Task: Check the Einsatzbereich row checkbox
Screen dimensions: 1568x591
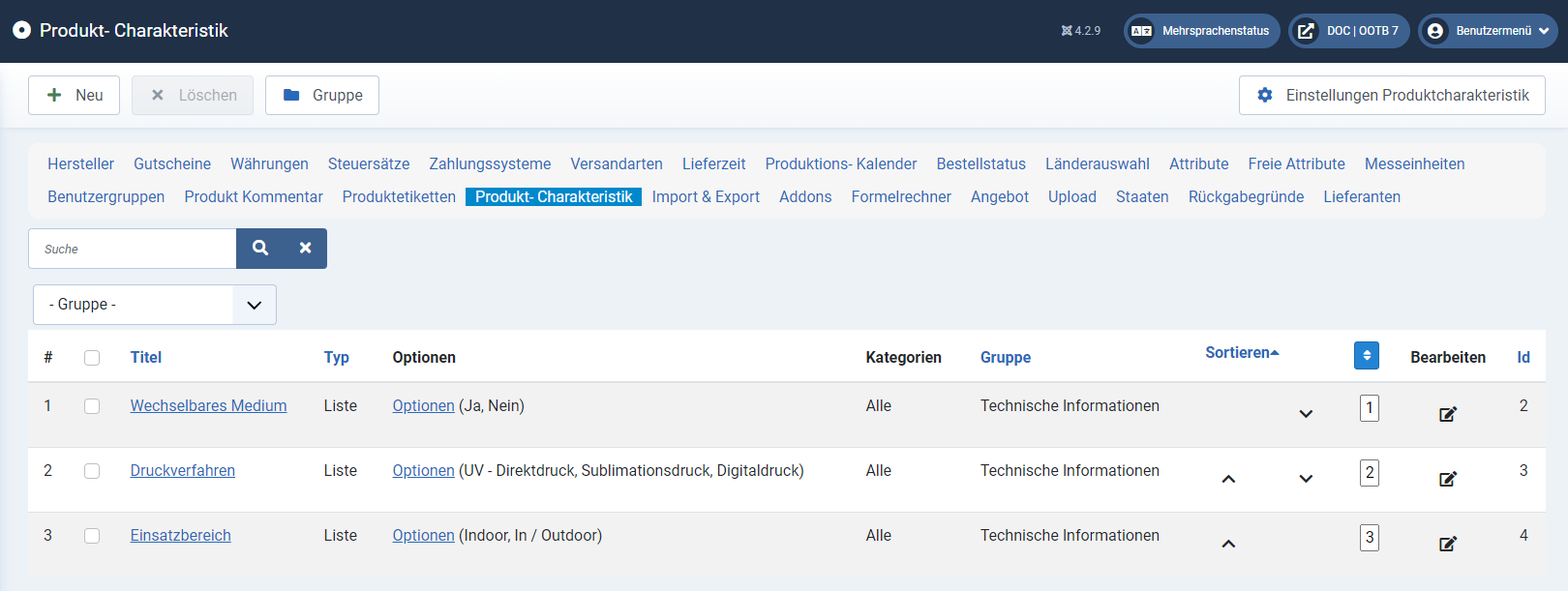Action: coord(92,536)
